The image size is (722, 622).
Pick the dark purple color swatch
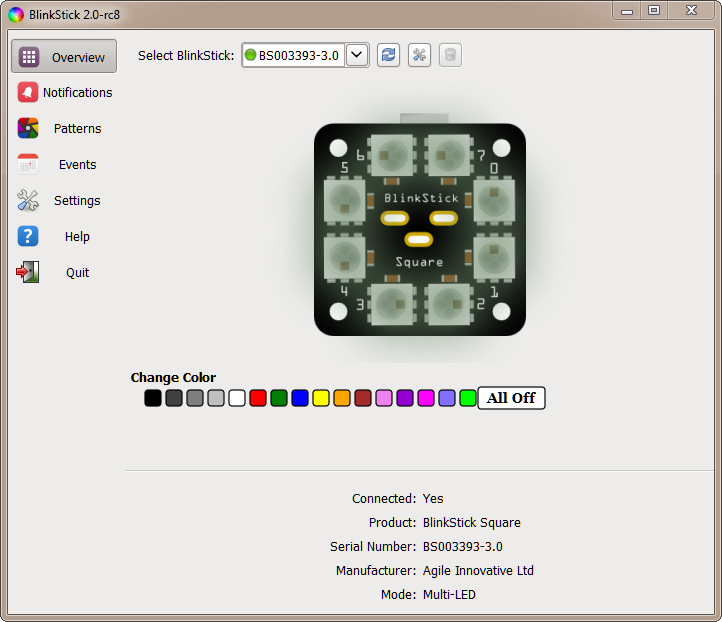pyautogui.click(x=405, y=398)
